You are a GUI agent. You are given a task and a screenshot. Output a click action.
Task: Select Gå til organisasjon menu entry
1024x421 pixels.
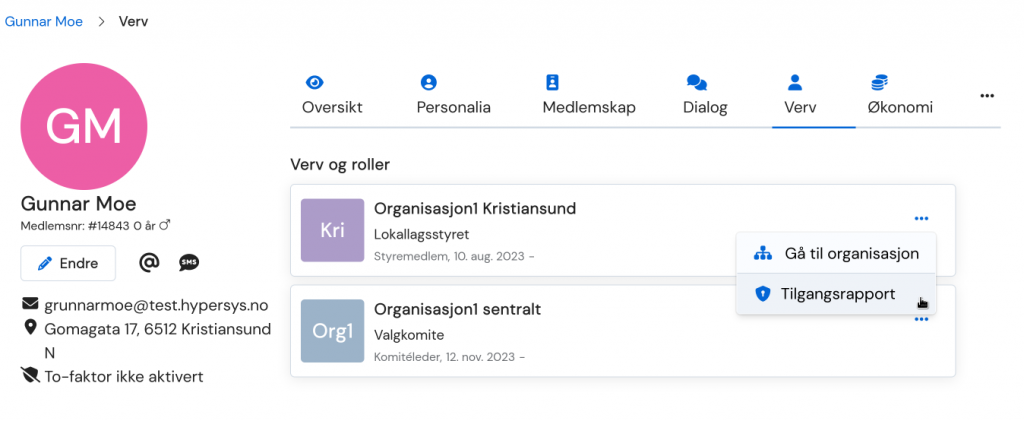coord(836,253)
